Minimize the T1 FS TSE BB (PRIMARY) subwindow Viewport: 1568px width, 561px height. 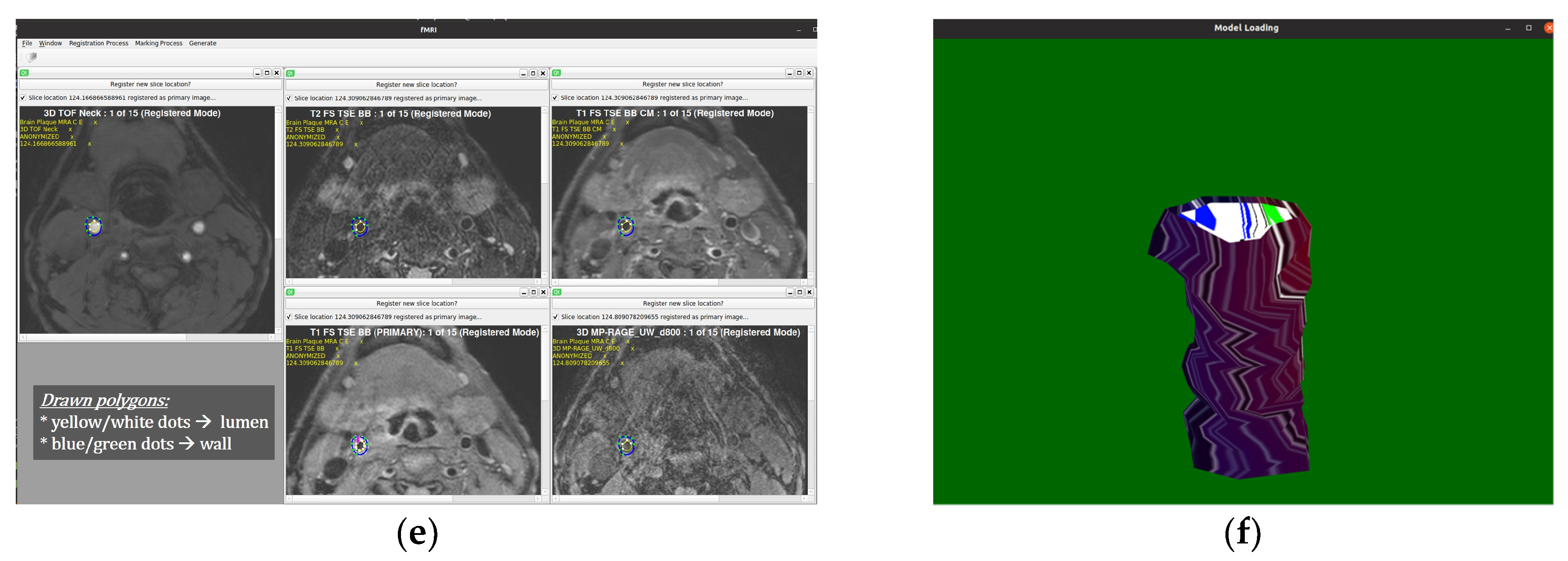[x=524, y=292]
